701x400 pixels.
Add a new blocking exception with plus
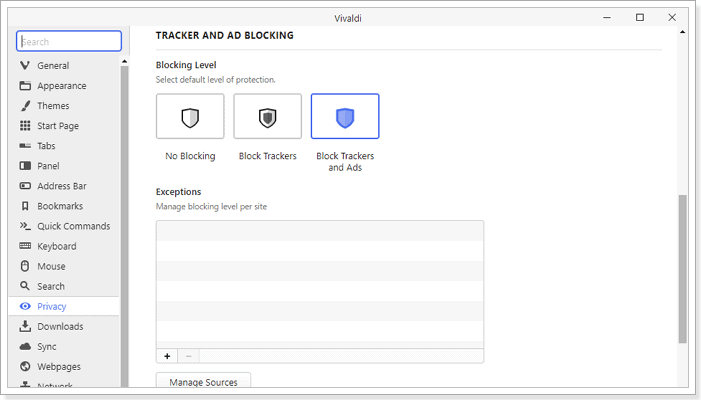coord(167,356)
